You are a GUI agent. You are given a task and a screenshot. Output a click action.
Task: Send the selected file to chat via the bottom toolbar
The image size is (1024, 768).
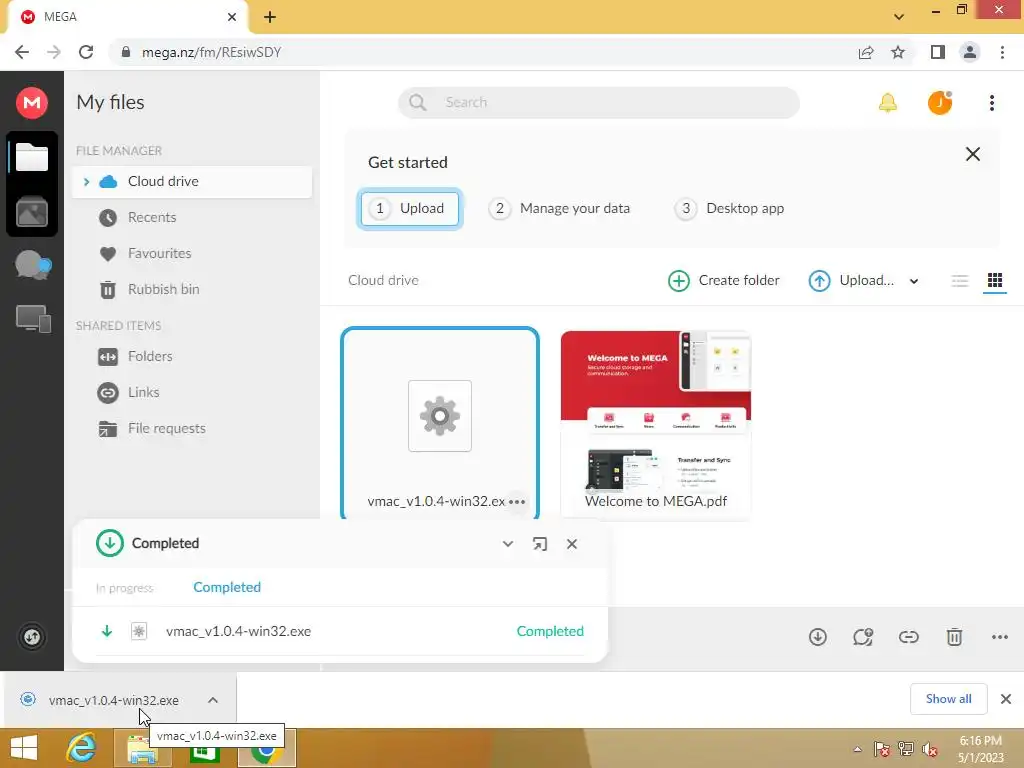863,637
